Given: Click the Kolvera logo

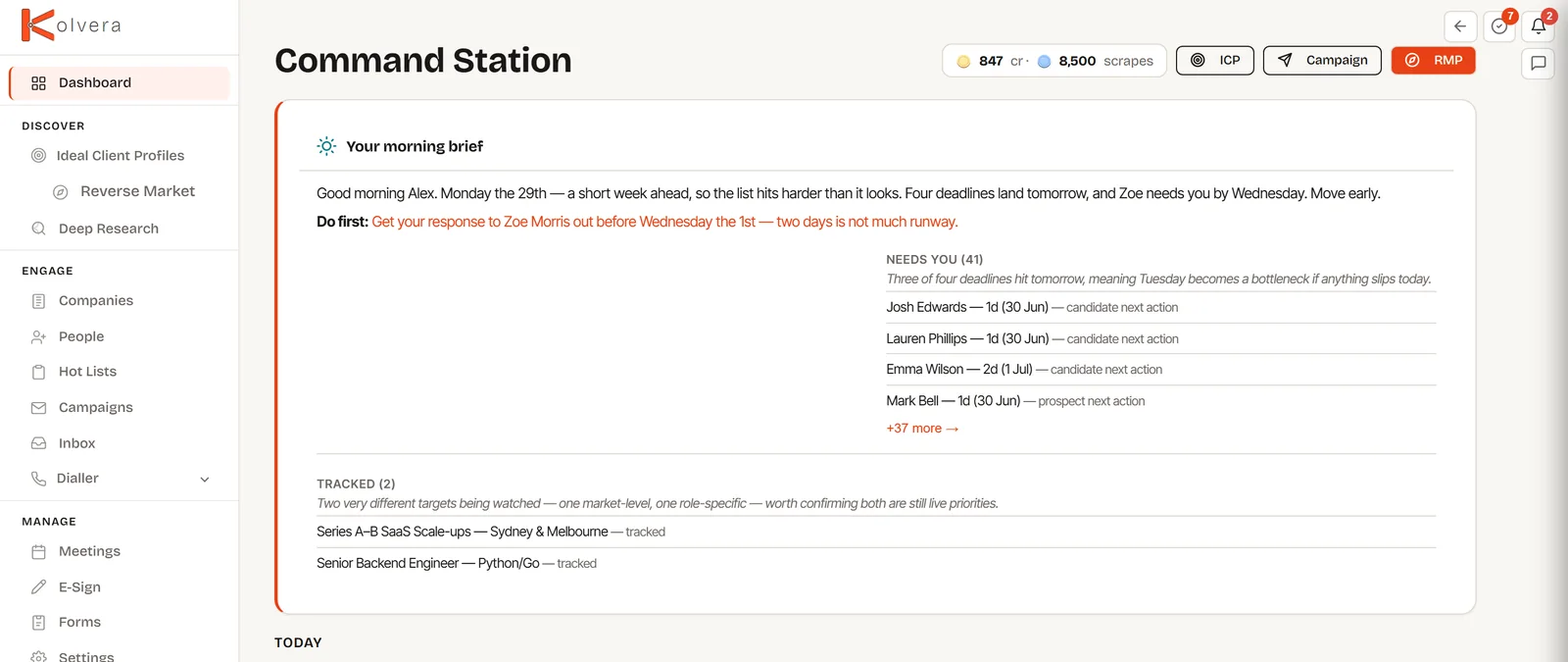Looking at the screenshot, I should point(72,25).
